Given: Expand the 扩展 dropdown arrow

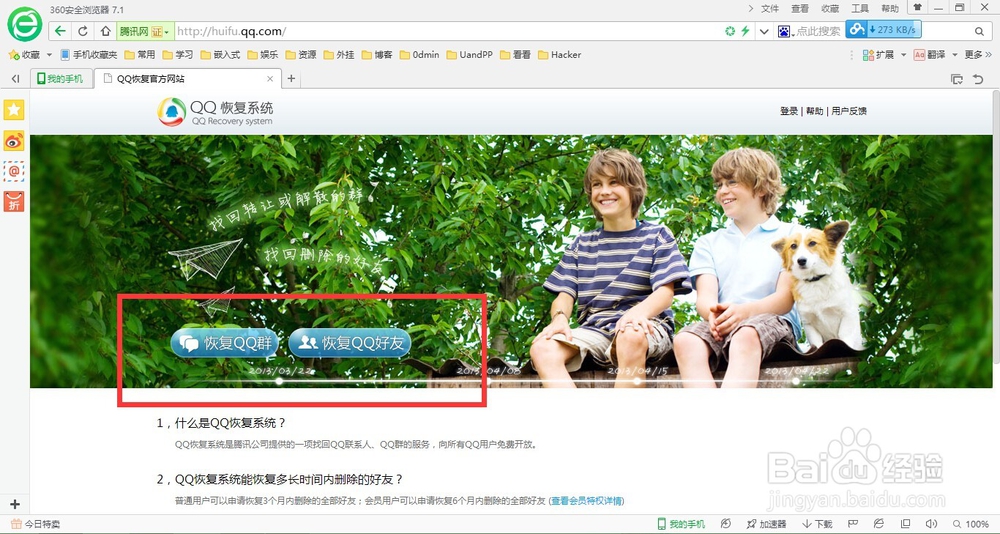Looking at the screenshot, I should tap(903, 55).
